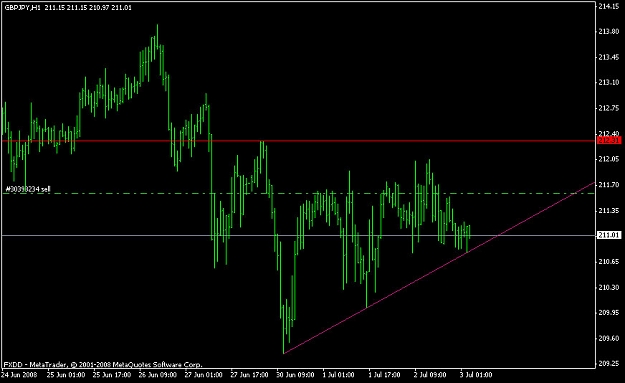
Task: Click the 25 Jun 17:00 time label
Action: pyautogui.click(x=112, y=375)
